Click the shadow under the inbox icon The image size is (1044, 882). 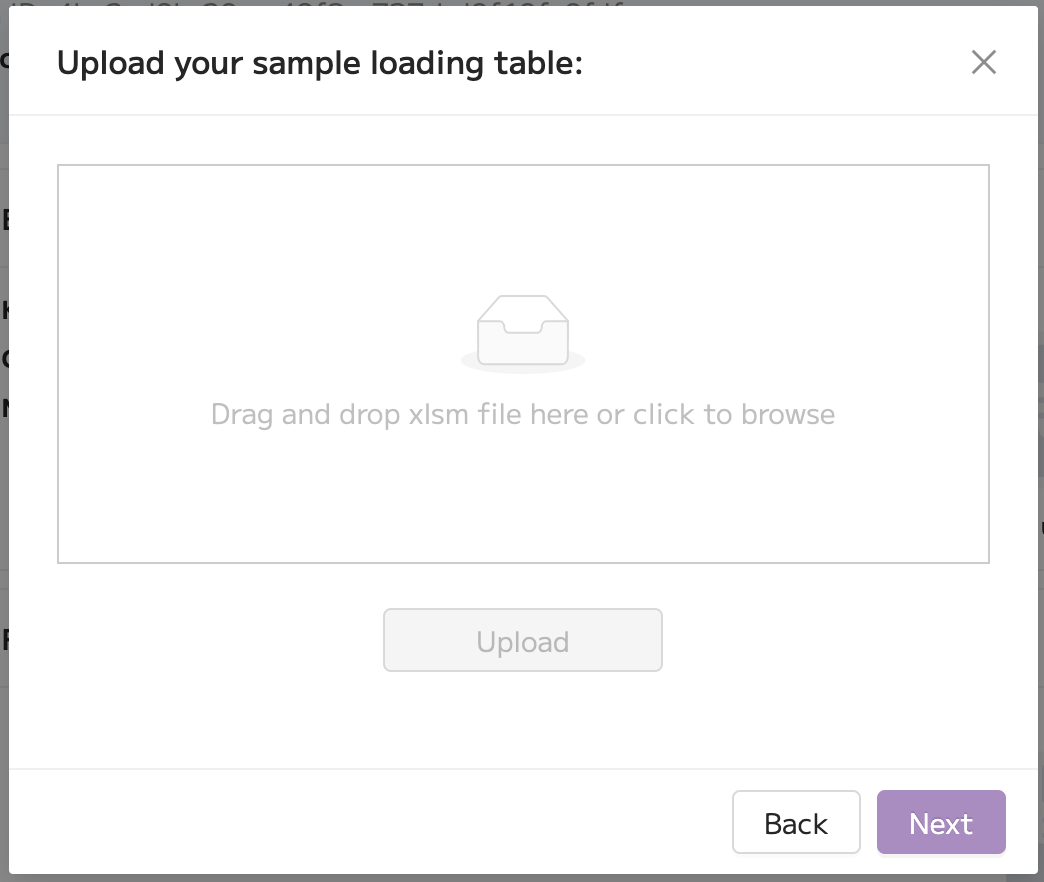(x=523, y=365)
